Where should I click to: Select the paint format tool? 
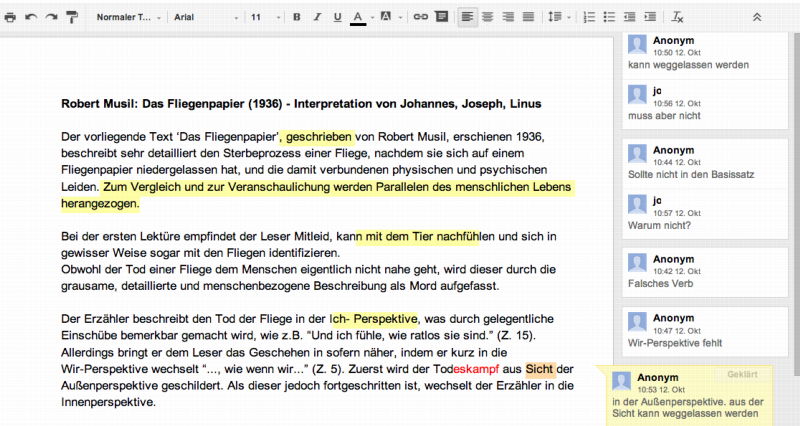[72, 17]
